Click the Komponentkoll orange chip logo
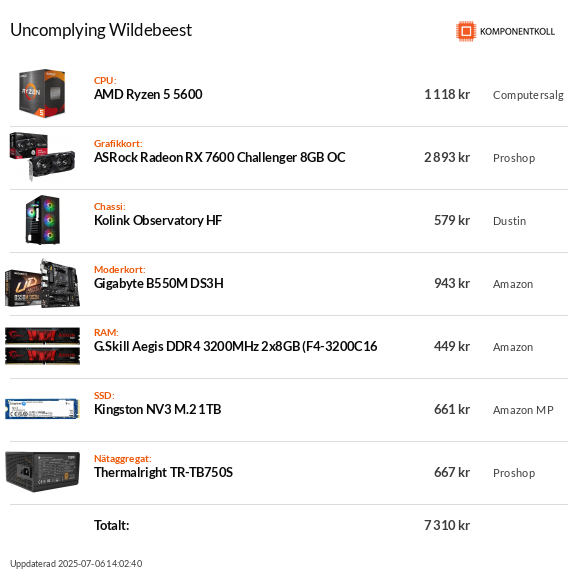 [x=466, y=31]
